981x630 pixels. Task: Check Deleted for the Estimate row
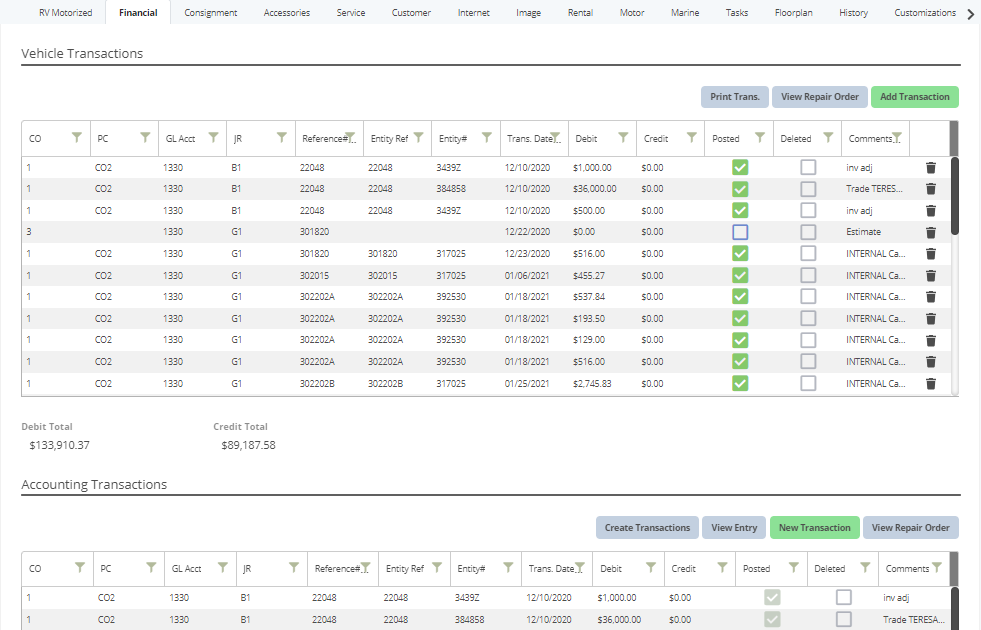(x=808, y=232)
